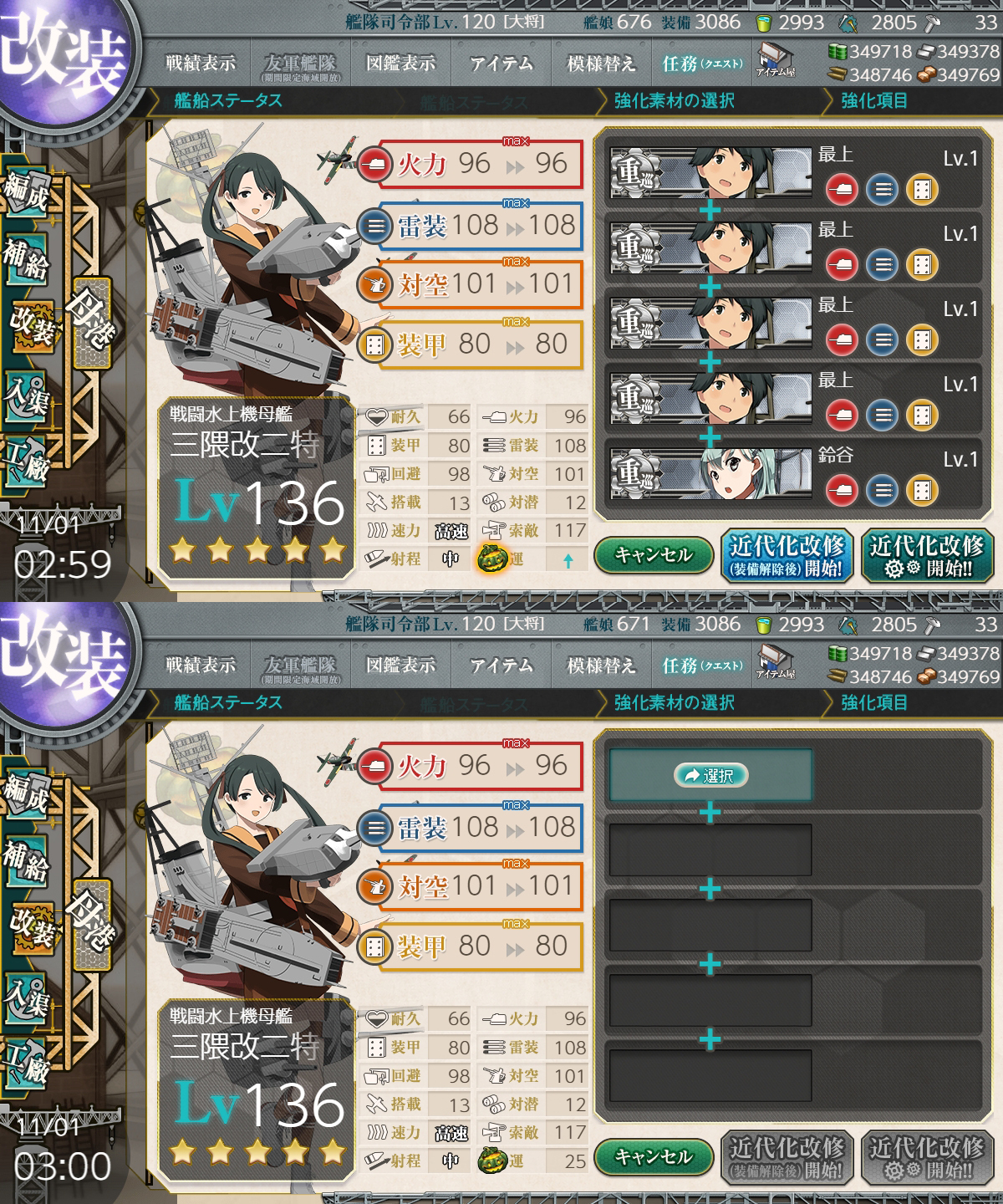Click the 編成 sidebar icon in top screenshot
This screenshot has height=1204, width=1003.
click(25, 194)
